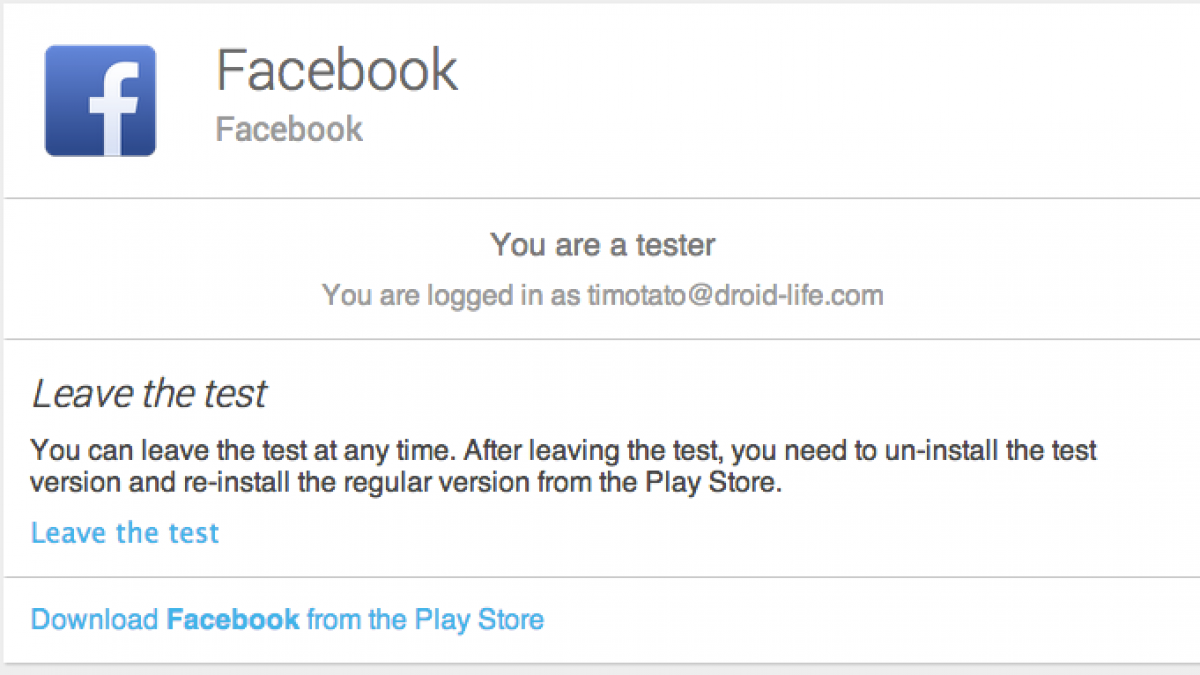Open 'Download Facebook from the Play Store' link
This screenshot has height=675, width=1200.
click(x=287, y=619)
